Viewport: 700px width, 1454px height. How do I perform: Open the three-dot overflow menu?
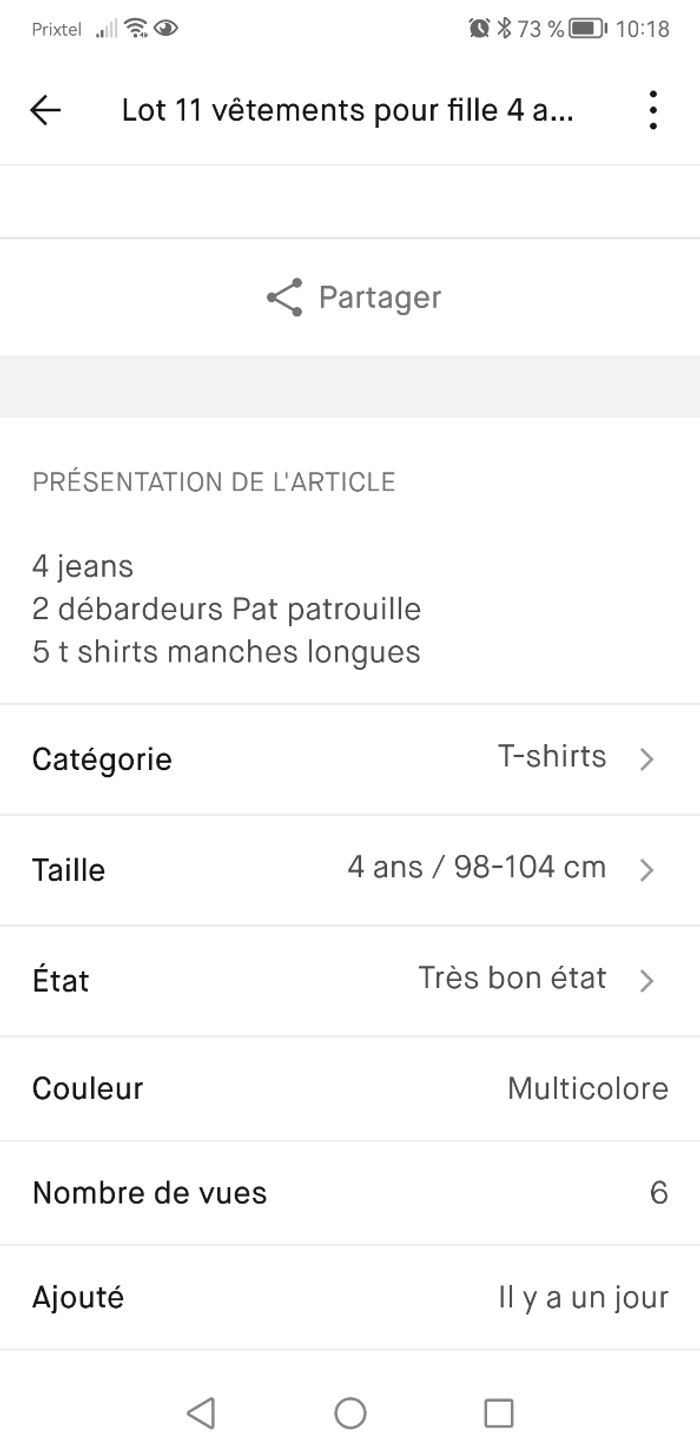[x=652, y=110]
